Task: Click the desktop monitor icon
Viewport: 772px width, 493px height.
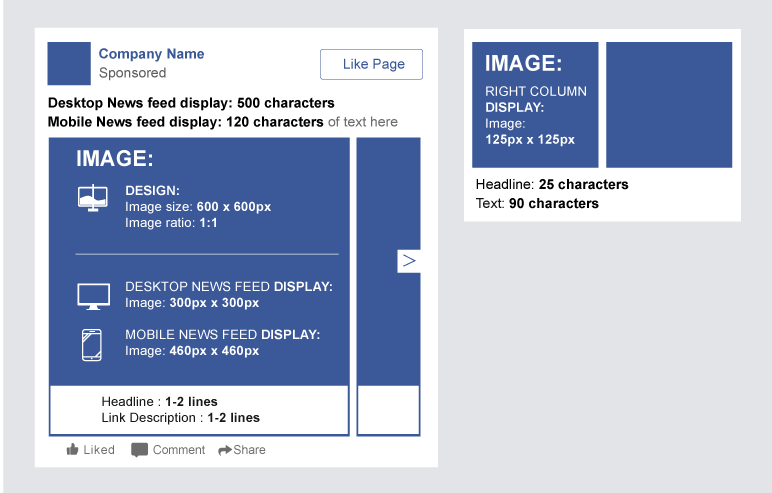Action: (93, 295)
